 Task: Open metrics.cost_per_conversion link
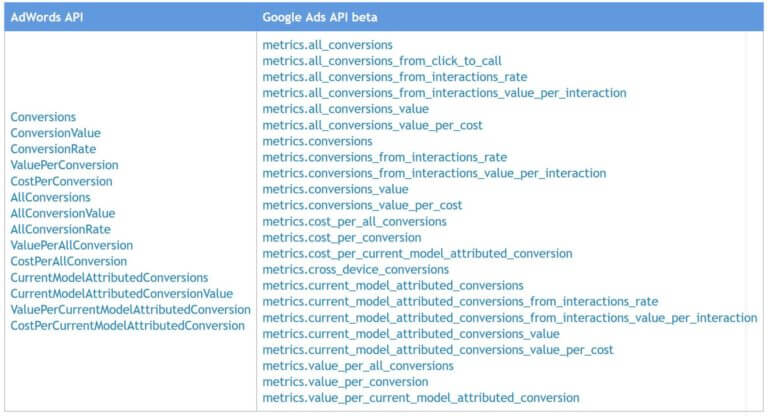(x=342, y=238)
